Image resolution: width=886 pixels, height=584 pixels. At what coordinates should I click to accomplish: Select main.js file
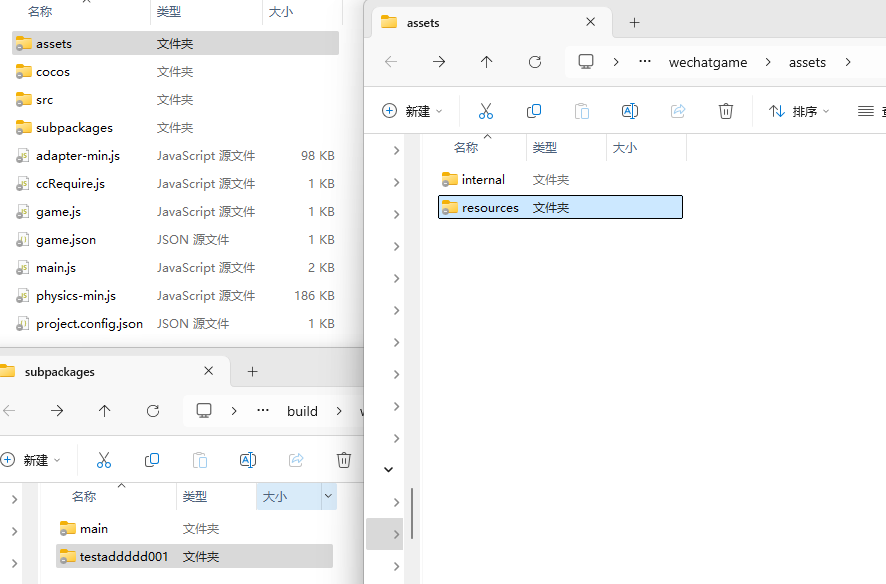175,268
